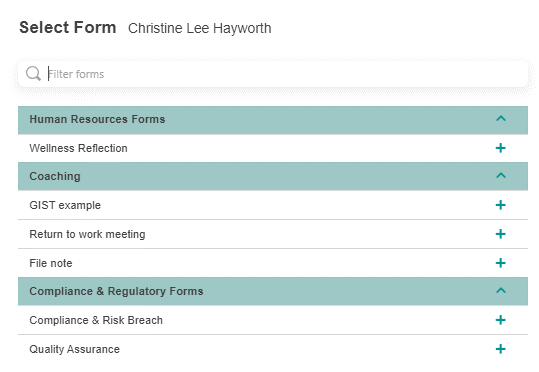
Task: Click the plus icon beside Wellness Reflection
Action: coord(500,148)
